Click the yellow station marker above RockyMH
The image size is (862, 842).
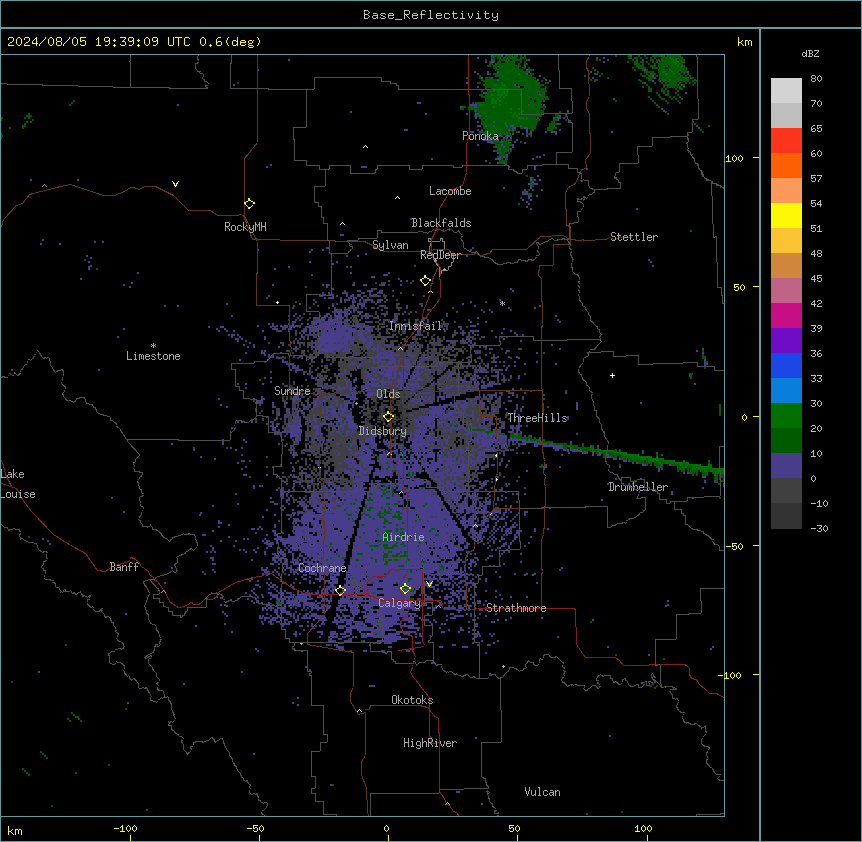pyautogui.click(x=249, y=204)
